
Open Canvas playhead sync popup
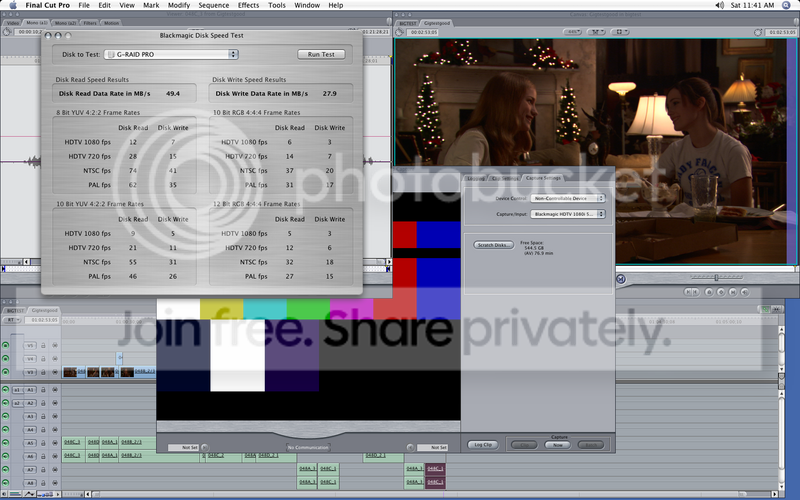pos(620,32)
